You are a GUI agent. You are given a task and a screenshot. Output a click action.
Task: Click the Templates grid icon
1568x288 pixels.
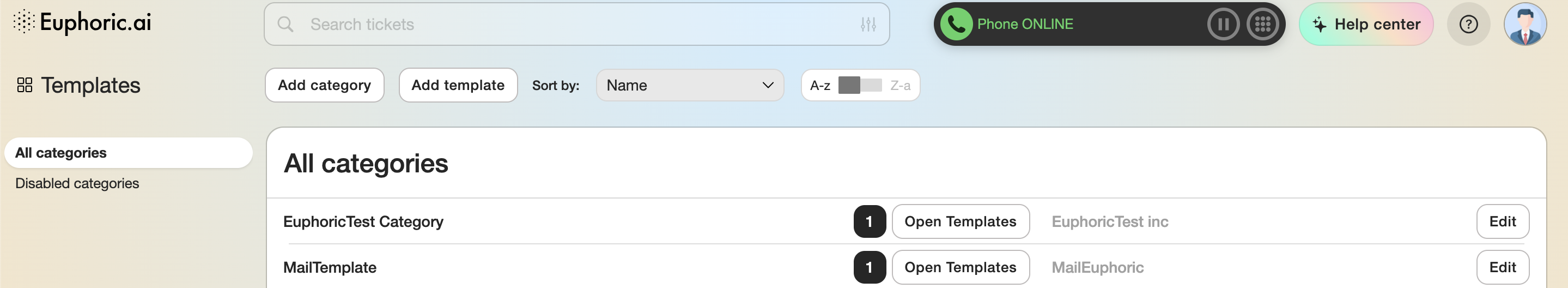coord(25,85)
